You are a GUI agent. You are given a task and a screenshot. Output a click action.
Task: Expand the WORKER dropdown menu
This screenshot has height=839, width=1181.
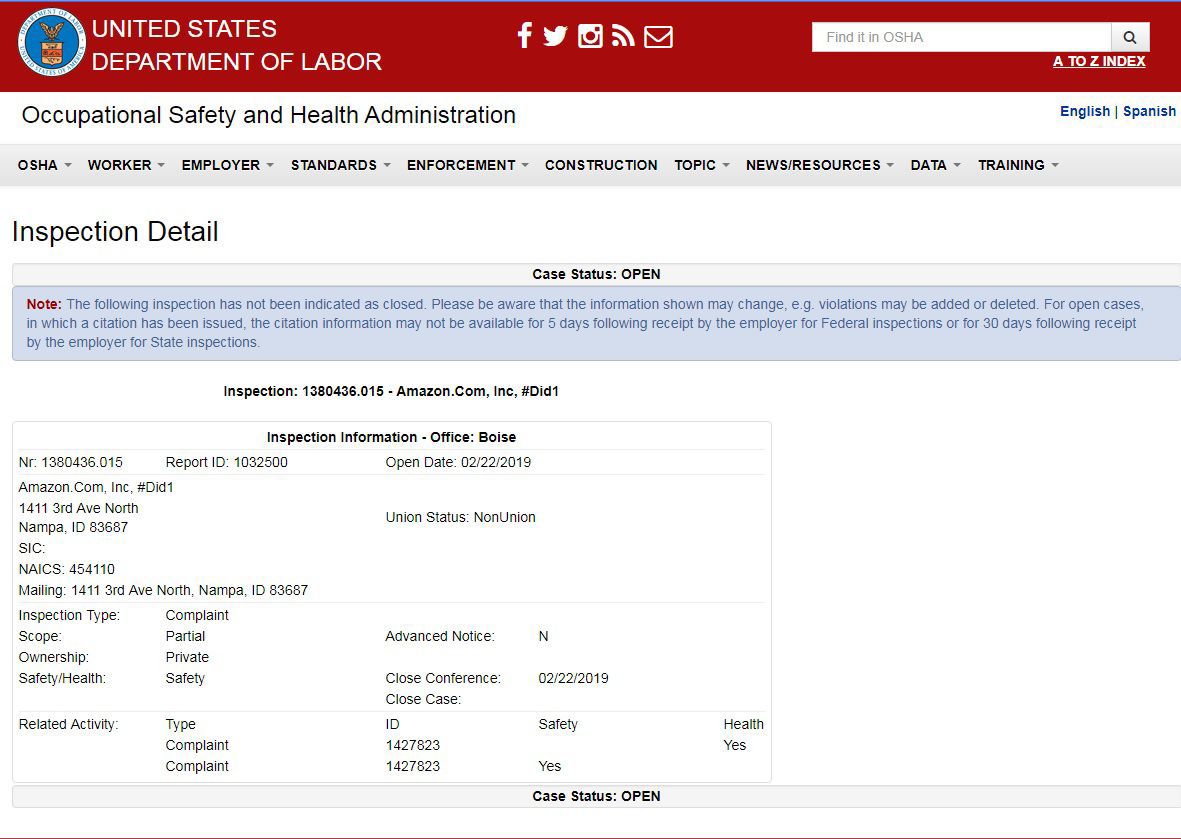tap(126, 165)
